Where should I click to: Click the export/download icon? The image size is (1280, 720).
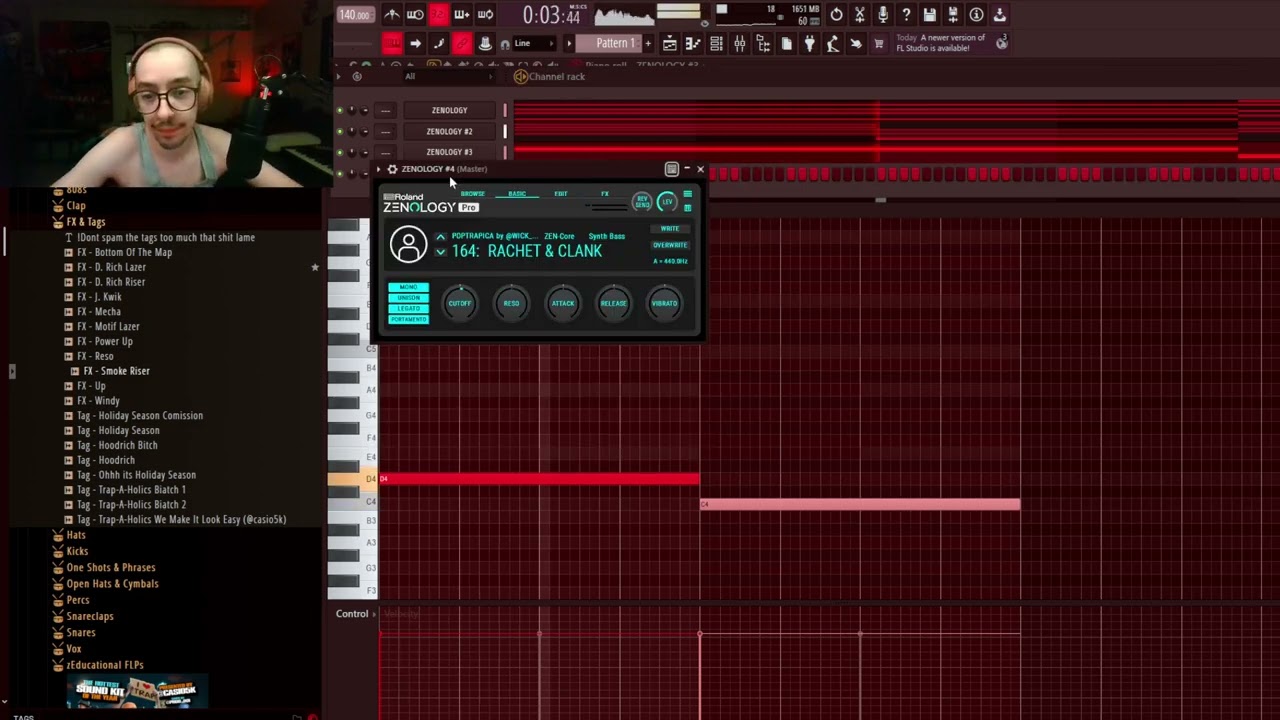(999, 14)
